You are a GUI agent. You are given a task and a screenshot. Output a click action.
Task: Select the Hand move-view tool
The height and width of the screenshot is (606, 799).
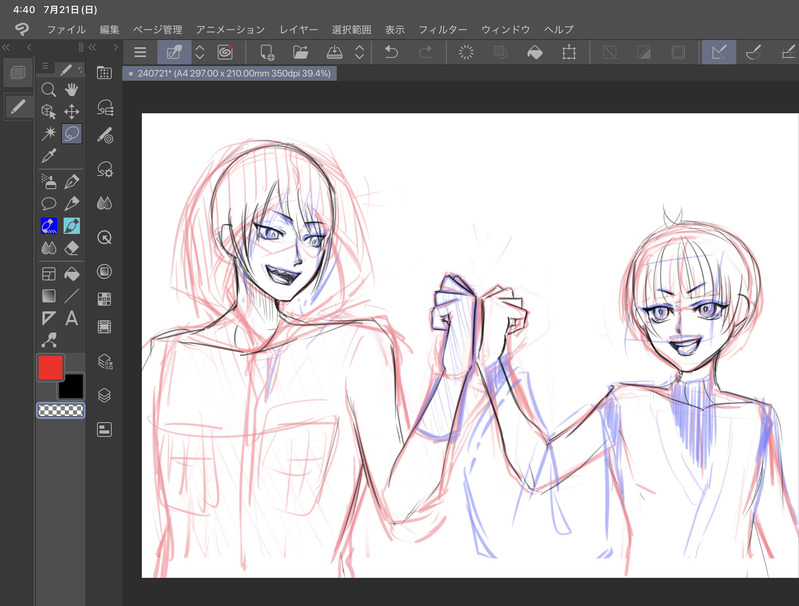click(72, 90)
